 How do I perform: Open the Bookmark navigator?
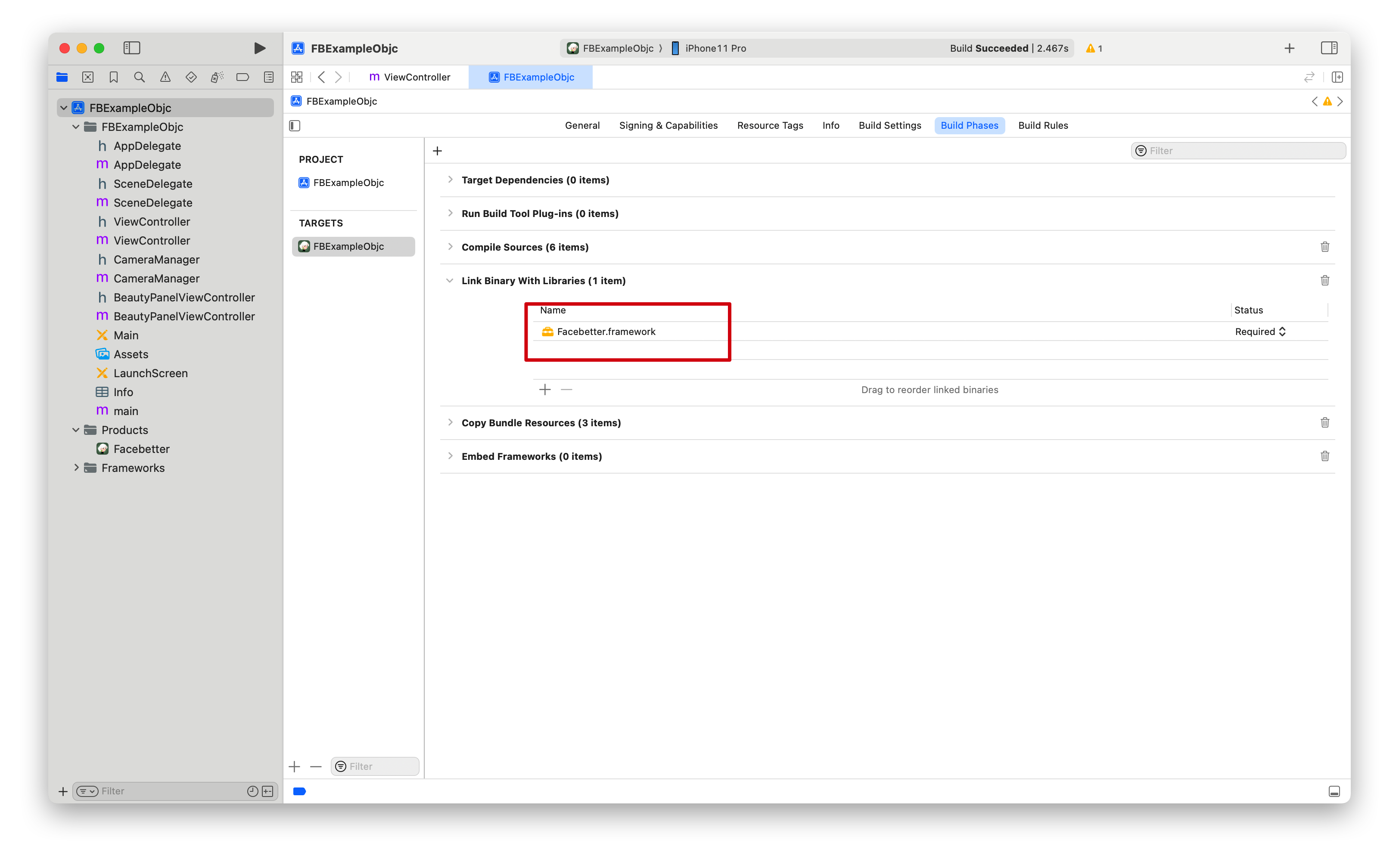click(x=113, y=77)
